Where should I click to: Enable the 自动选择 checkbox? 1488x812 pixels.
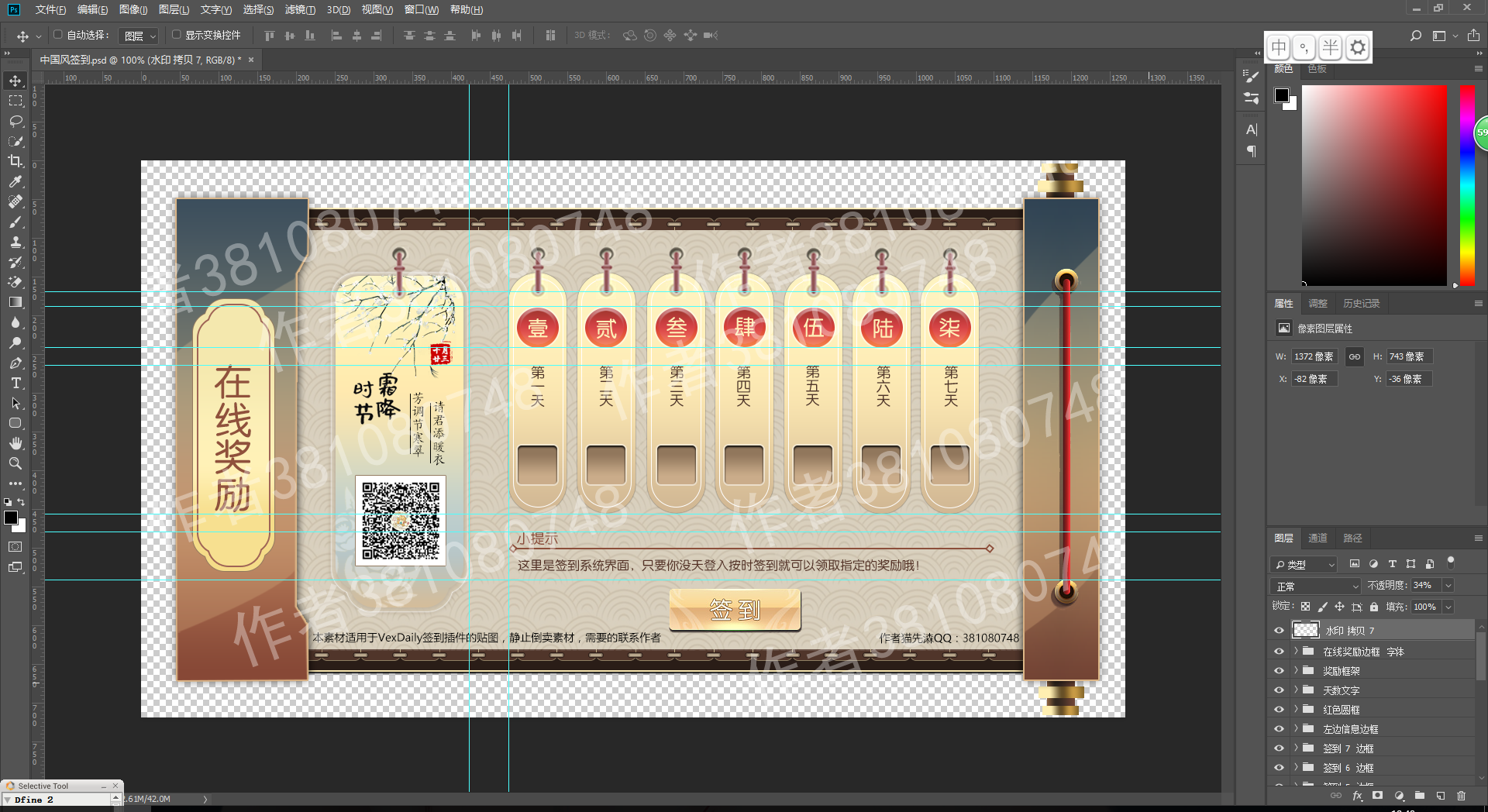57,35
